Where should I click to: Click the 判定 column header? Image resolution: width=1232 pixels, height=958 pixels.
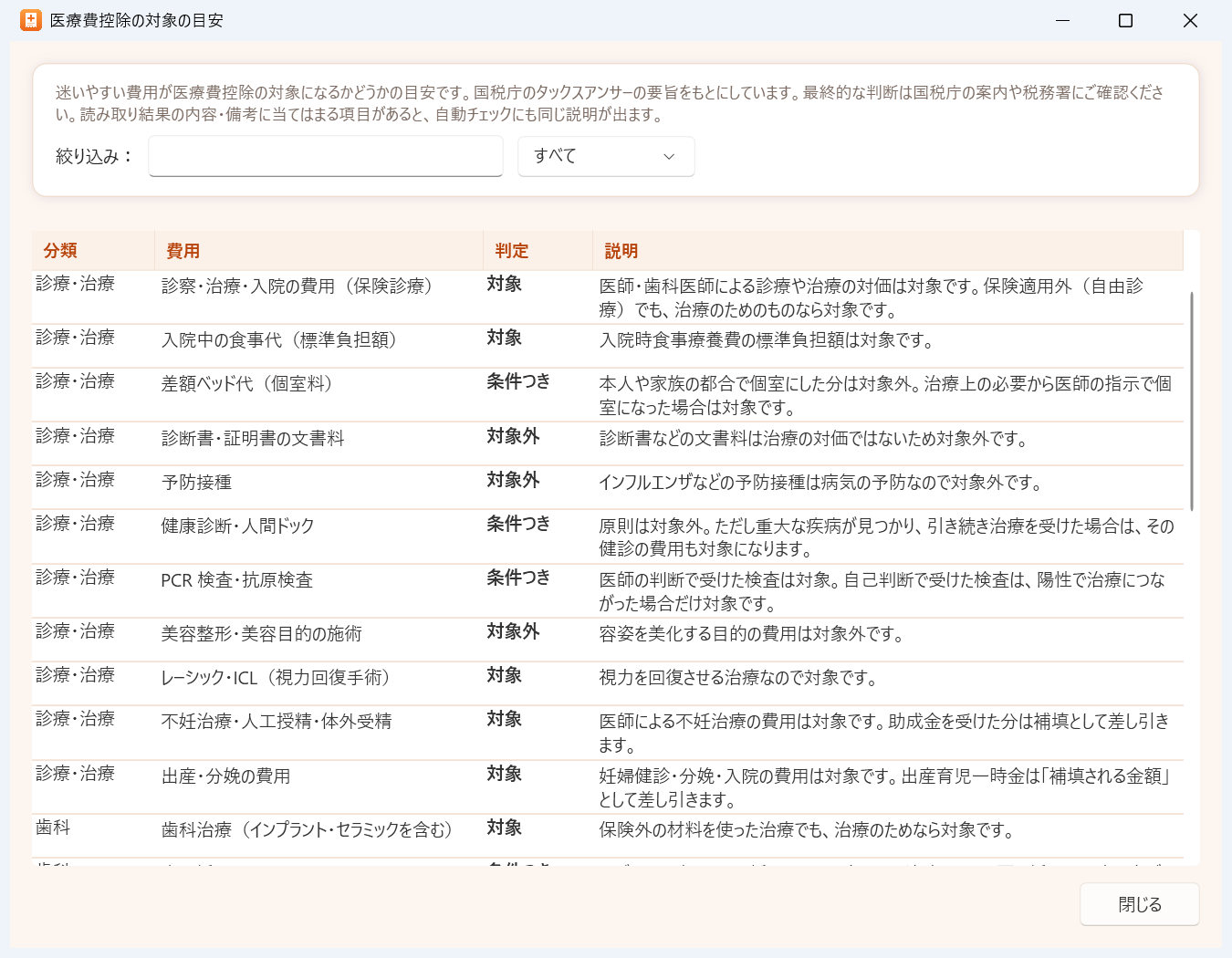[x=538, y=251]
